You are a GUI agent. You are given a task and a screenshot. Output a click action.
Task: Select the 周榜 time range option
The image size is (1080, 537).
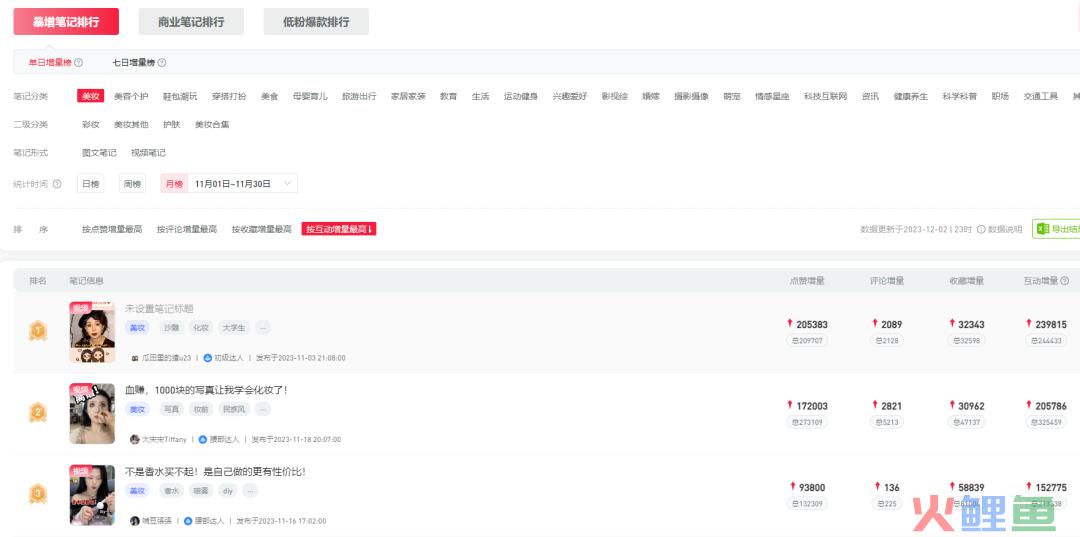point(132,184)
